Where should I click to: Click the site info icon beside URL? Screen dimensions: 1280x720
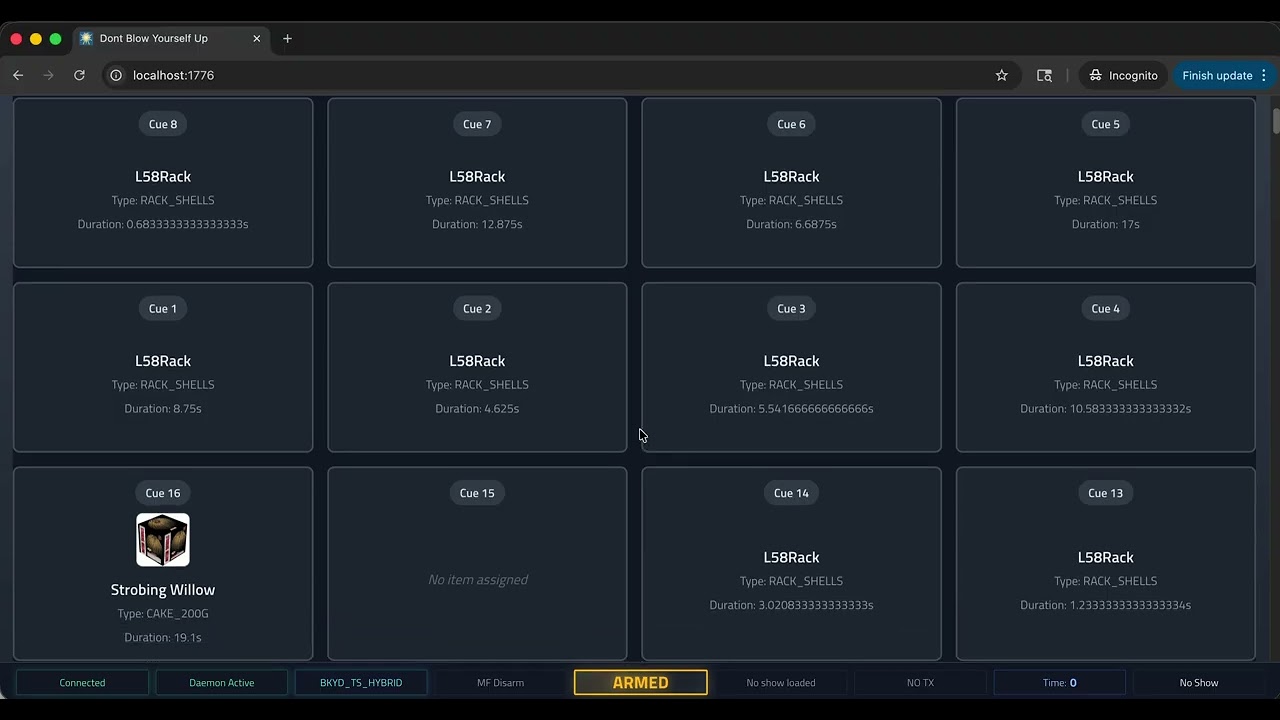pos(116,75)
